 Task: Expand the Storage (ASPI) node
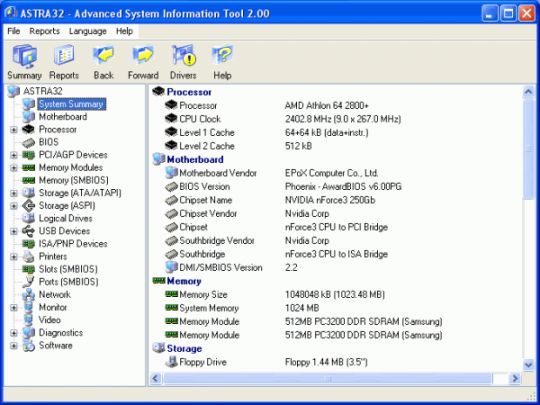tap(13, 206)
